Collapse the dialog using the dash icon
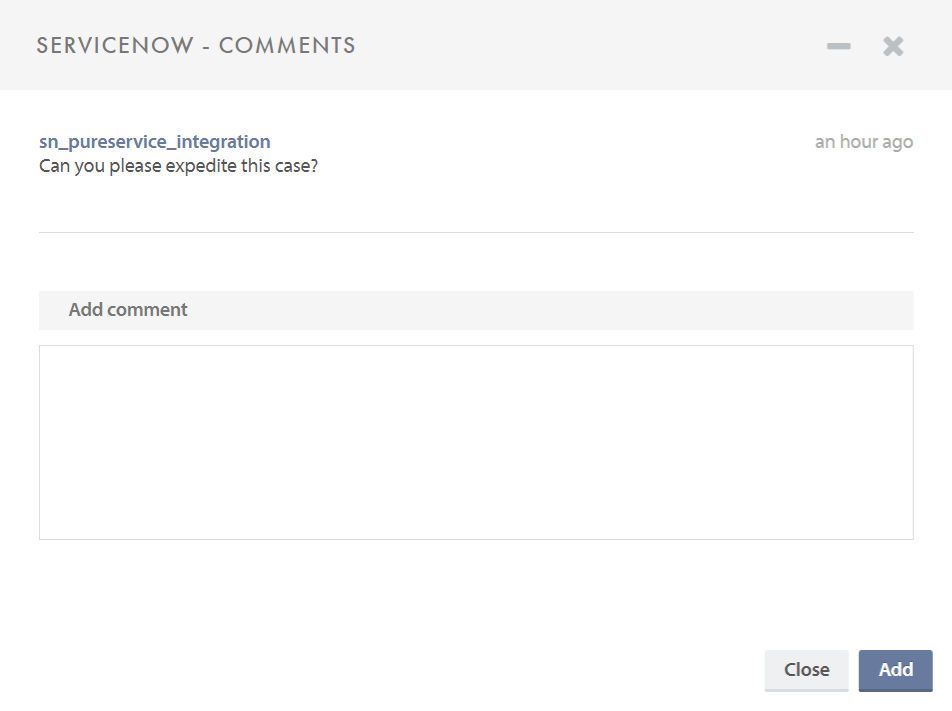The height and width of the screenshot is (711, 952). [x=838, y=46]
